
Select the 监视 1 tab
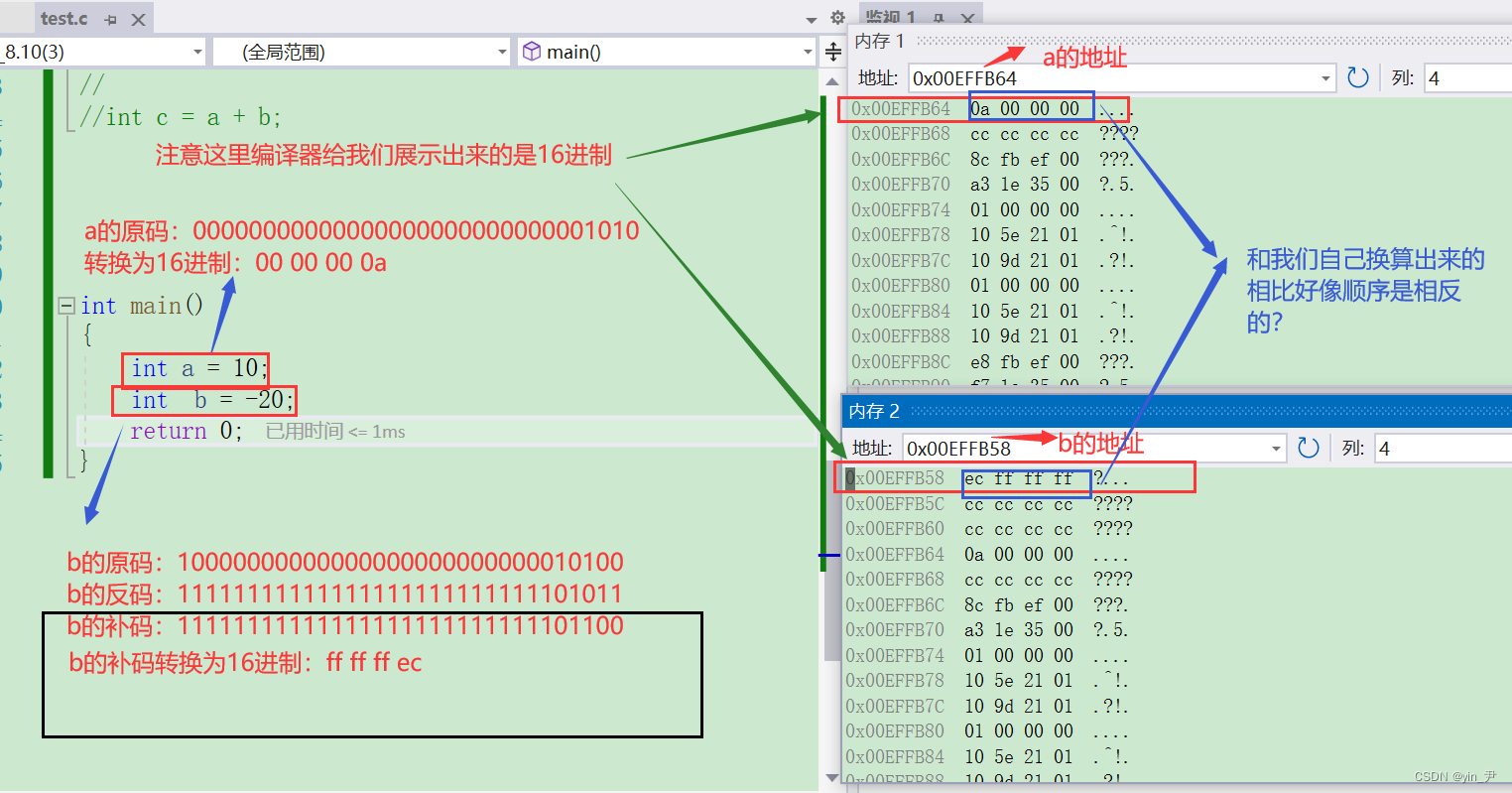(890, 18)
